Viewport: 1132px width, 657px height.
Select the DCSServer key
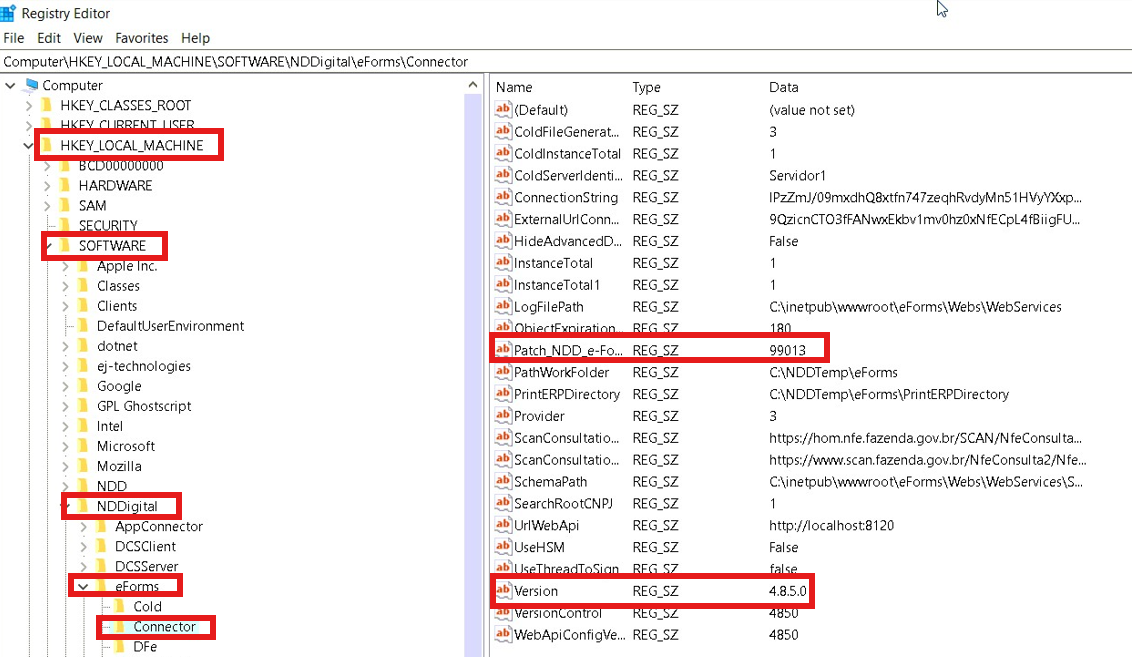point(147,567)
